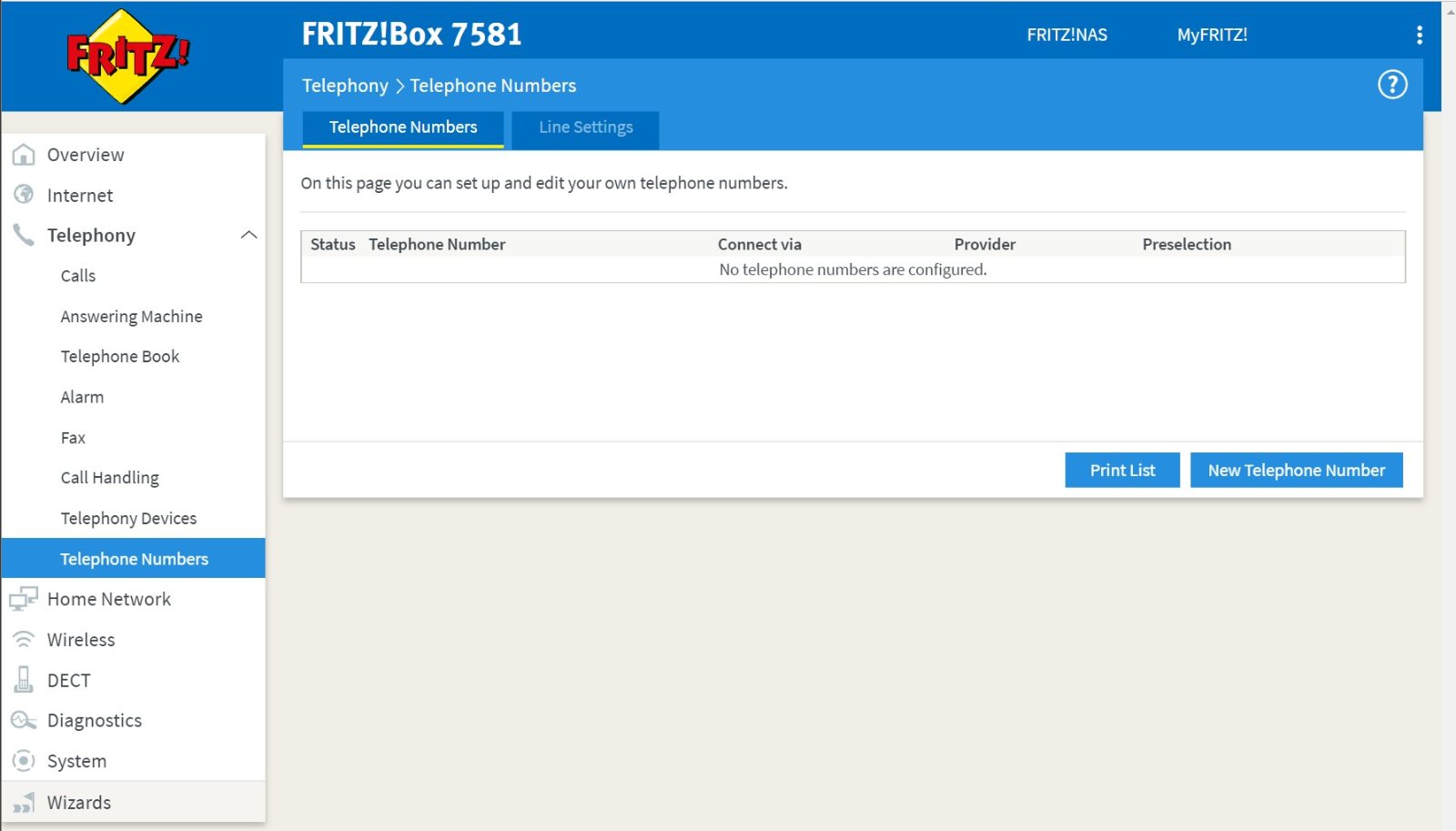Image resolution: width=1456 pixels, height=831 pixels.
Task: Open the Alarm page
Action: point(82,397)
